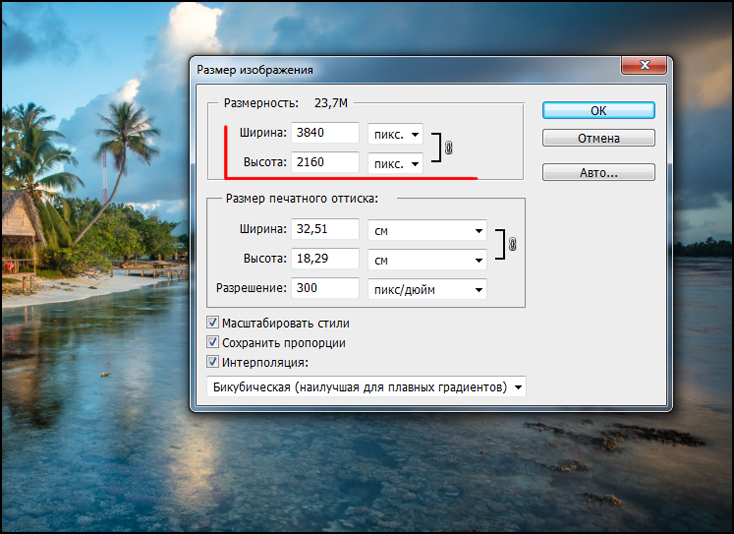Toggle the Масштабировать стили checkbox
Viewport: 734px width, 534px height.
(x=213, y=322)
